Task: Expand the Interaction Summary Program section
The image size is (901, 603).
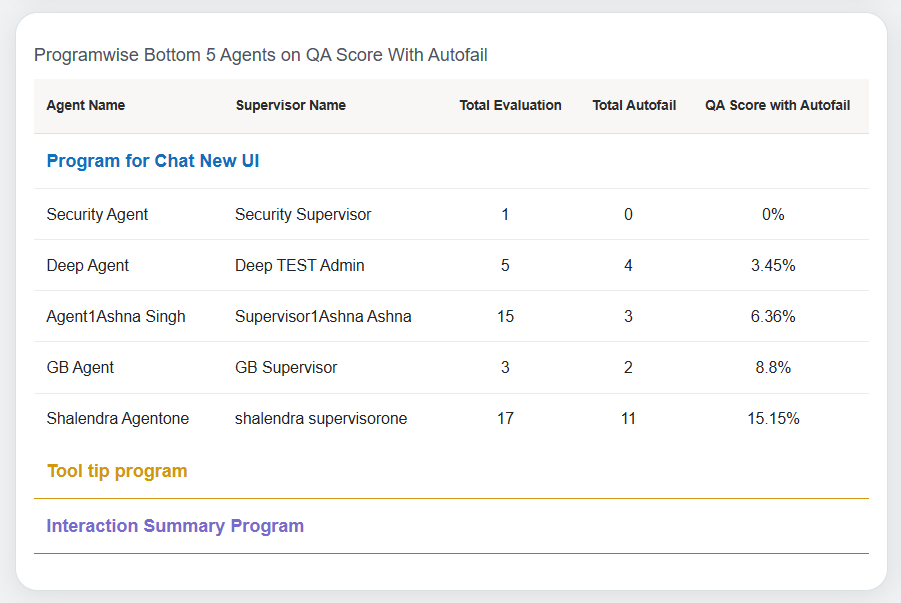Action: [x=175, y=526]
